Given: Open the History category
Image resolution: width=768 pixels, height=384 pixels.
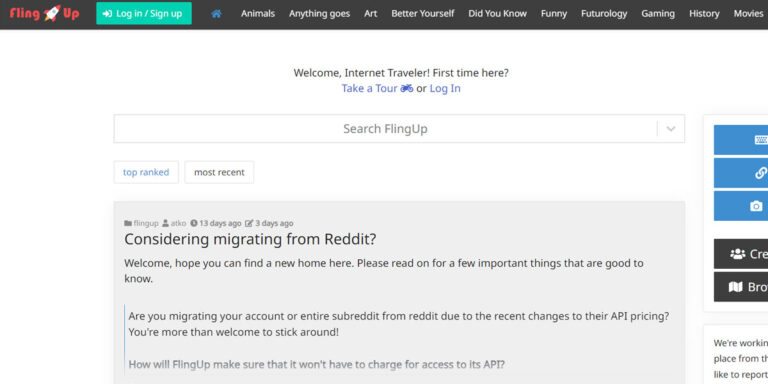Looking at the screenshot, I should [x=704, y=14].
